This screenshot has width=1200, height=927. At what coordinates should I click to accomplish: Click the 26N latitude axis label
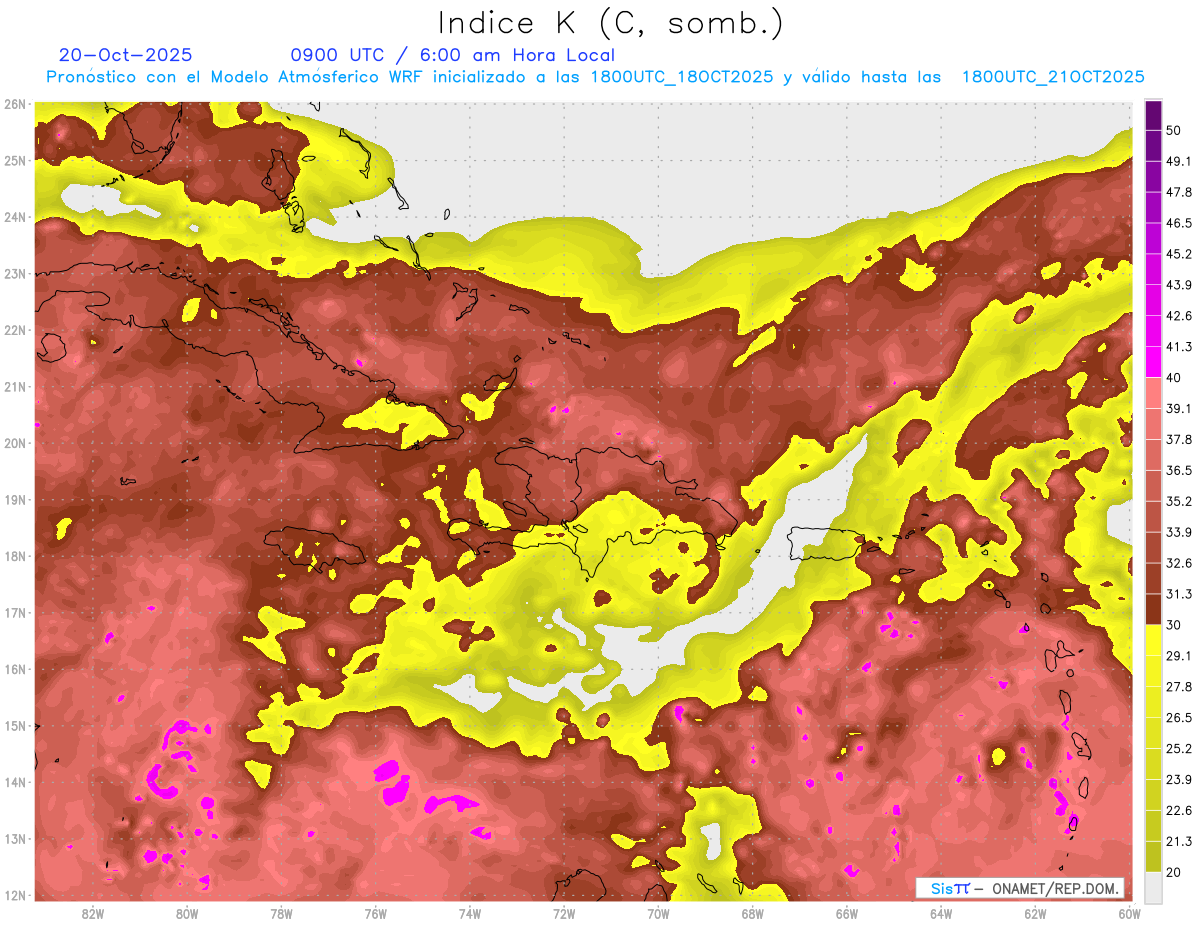tap(15, 104)
